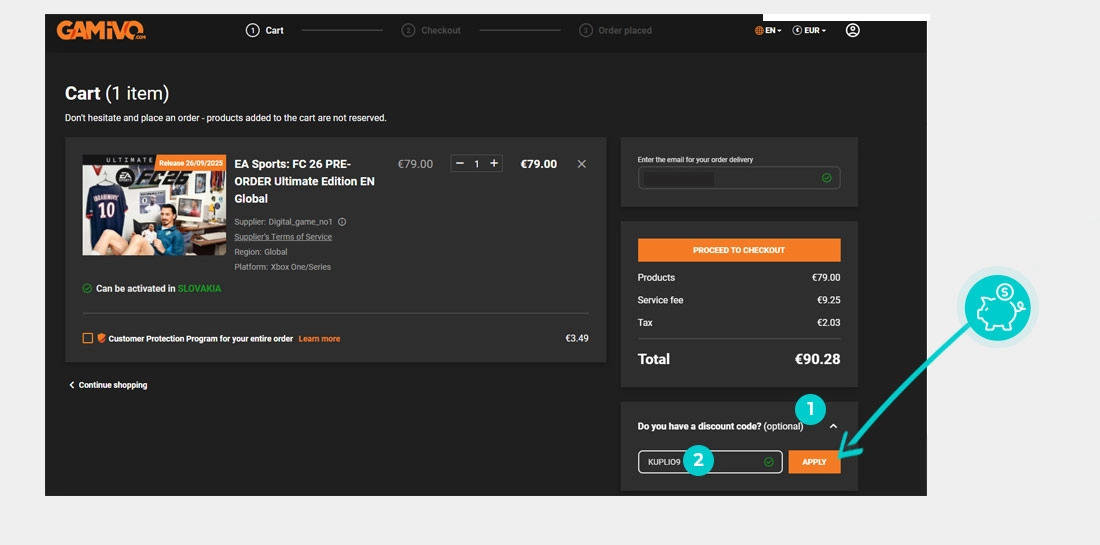The image size is (1100, 545).
Task: Apply the discount code
Action: pos(814,462)
